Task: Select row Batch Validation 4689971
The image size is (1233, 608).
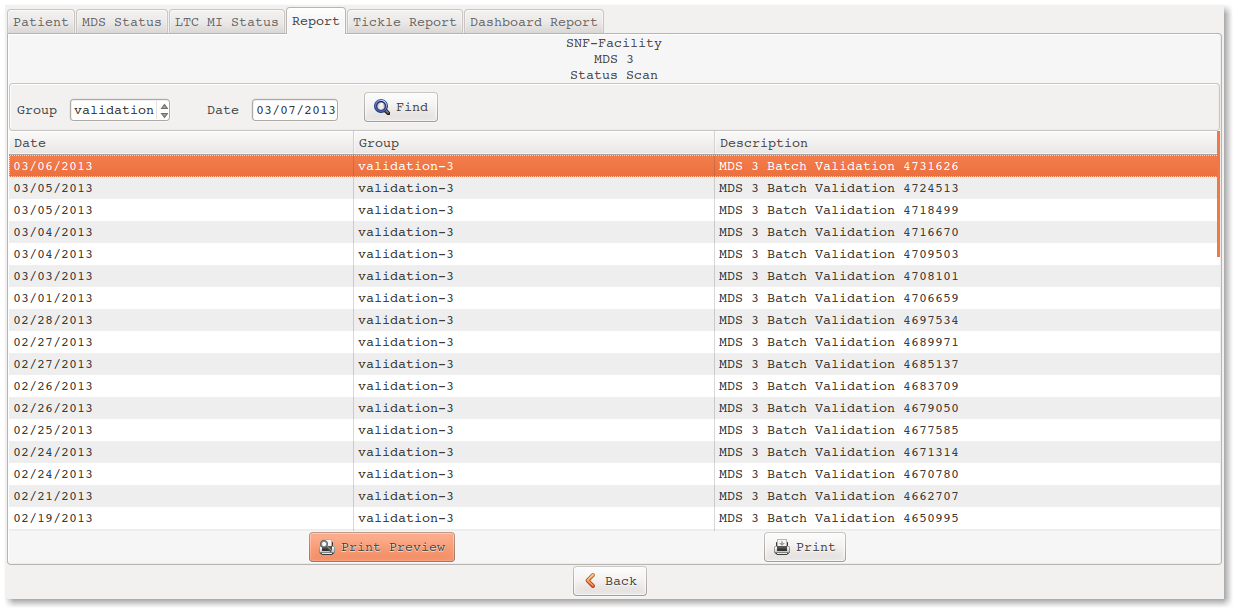Action: (613, 342)
